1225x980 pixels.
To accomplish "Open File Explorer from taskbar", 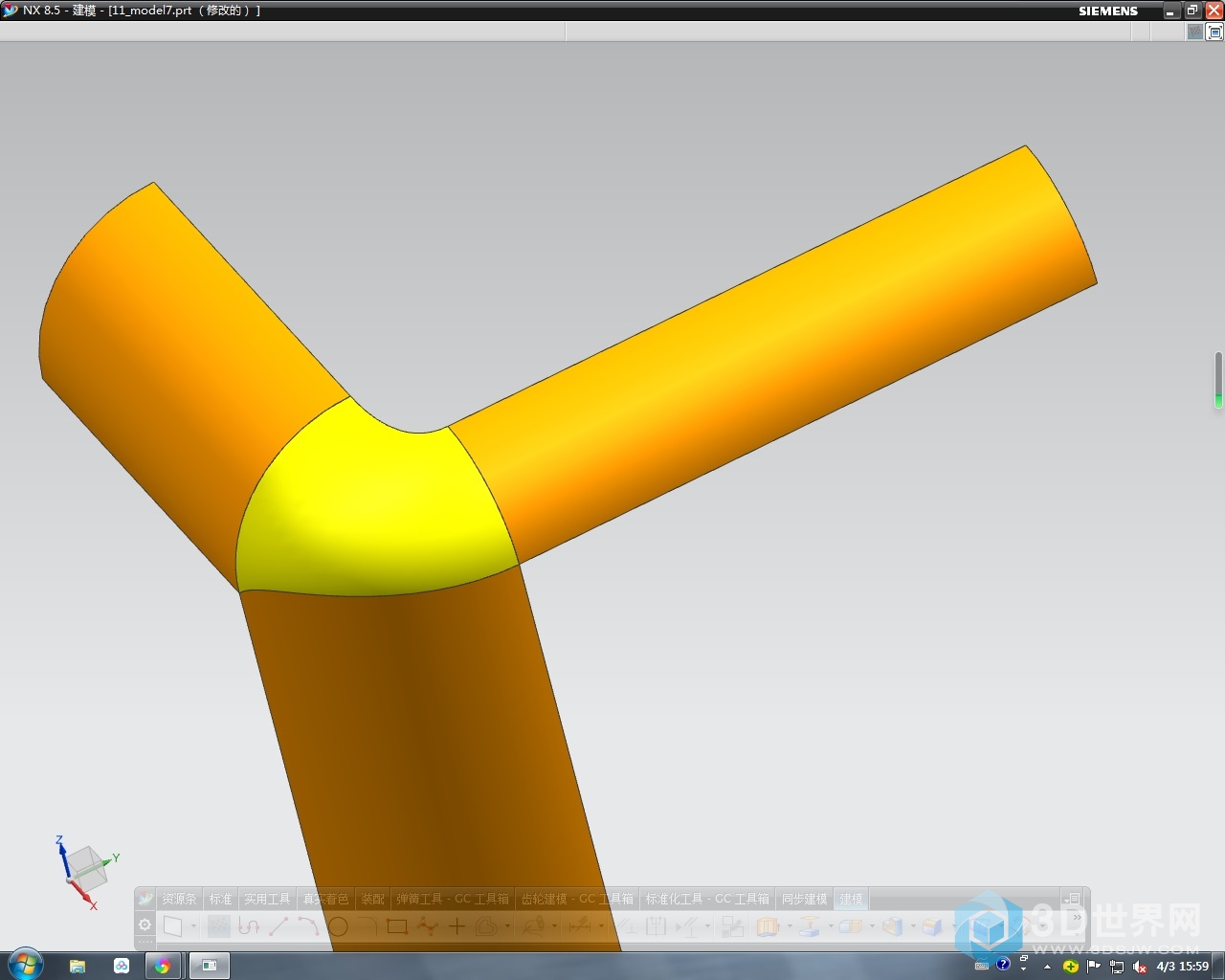I will pyautogui.click(x=78, y=966).
